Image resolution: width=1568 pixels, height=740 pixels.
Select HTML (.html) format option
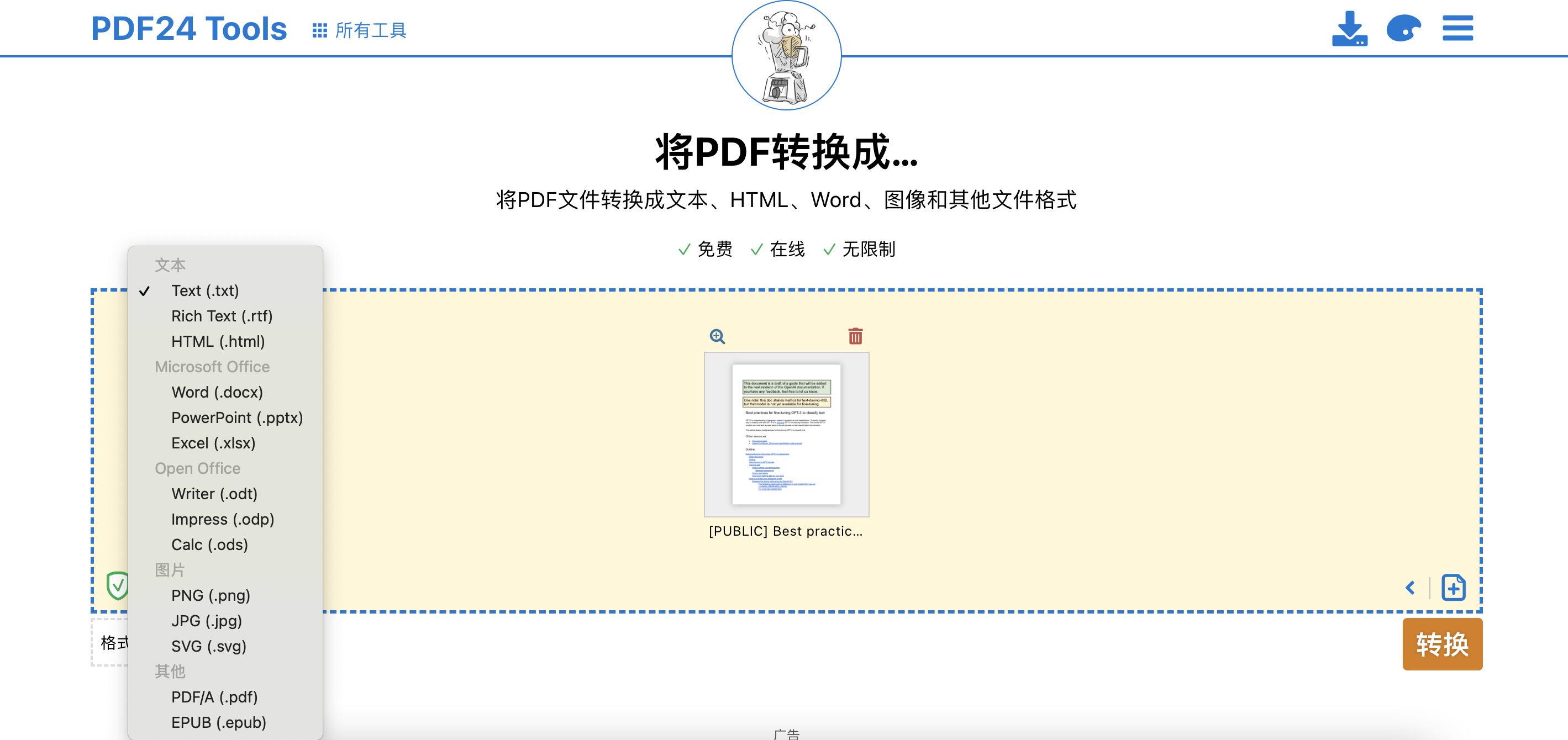click(x=218, y=341)
